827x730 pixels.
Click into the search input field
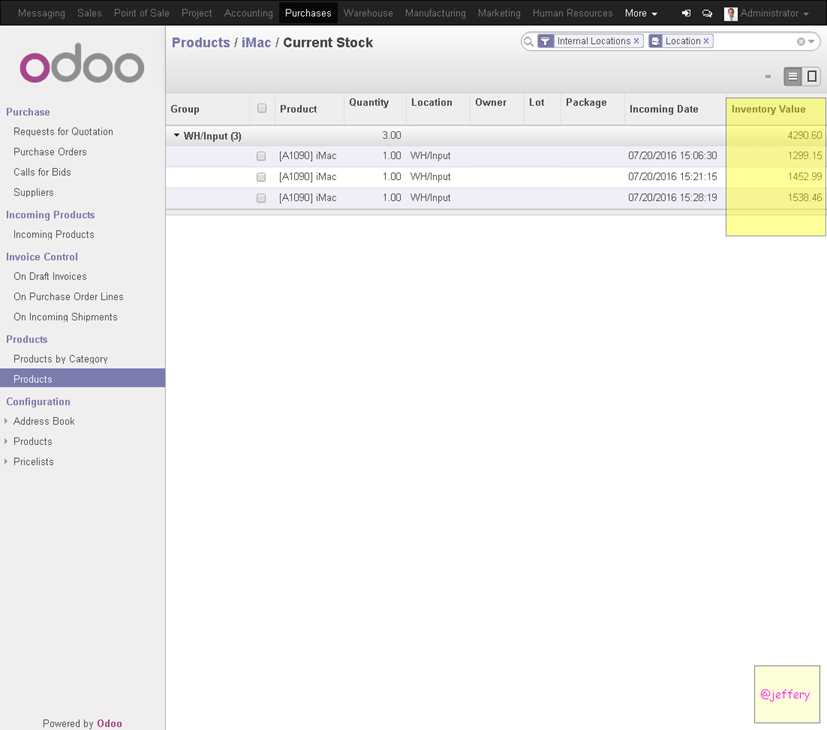(754, 41)
